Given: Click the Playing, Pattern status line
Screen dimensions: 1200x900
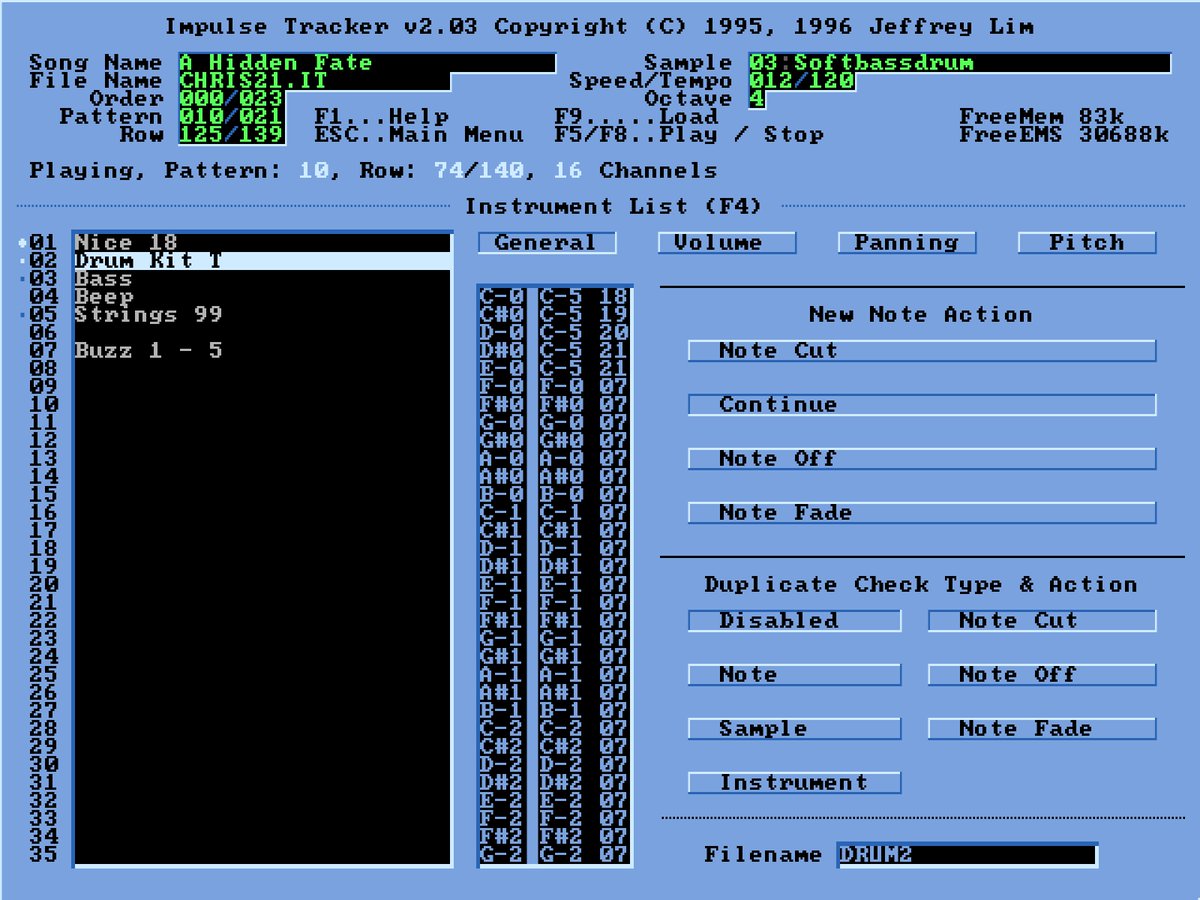Looking at the screenshot, I should coord(373,171).
